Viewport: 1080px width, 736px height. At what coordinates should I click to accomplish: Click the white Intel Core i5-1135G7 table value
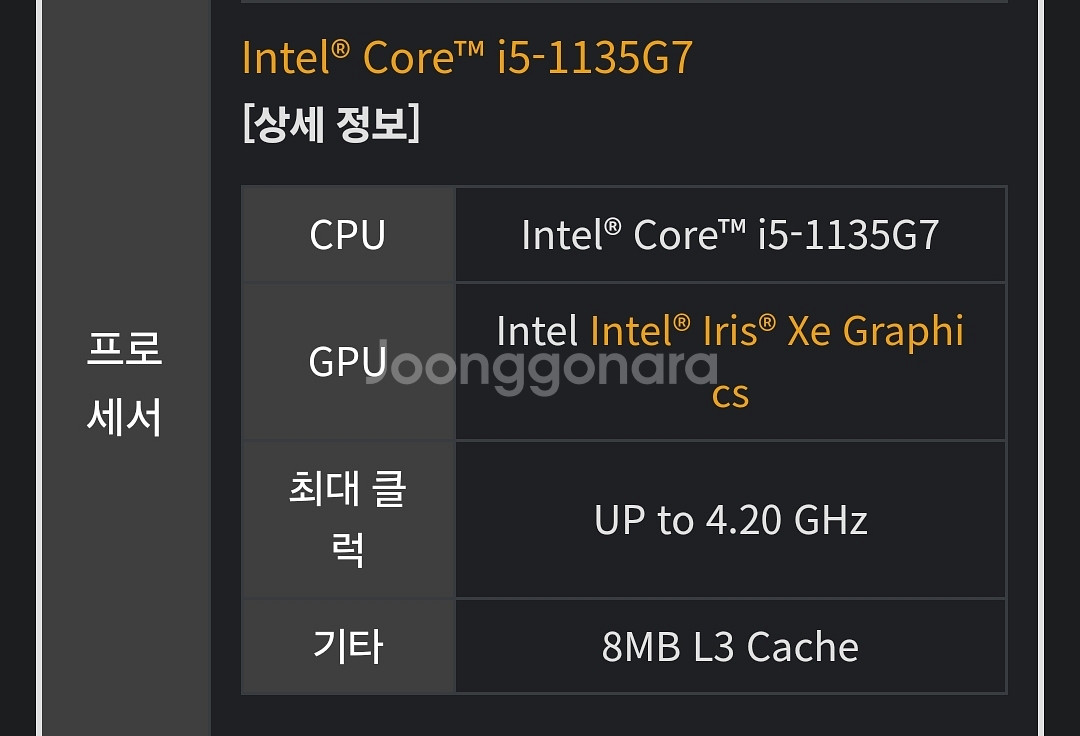click(730, 235)
